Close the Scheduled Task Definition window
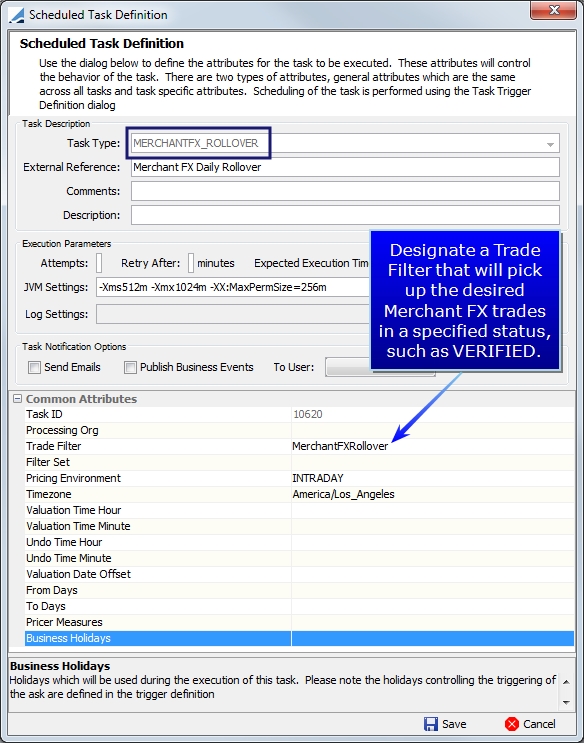This screenshot has height=743, width=584. 553,10
